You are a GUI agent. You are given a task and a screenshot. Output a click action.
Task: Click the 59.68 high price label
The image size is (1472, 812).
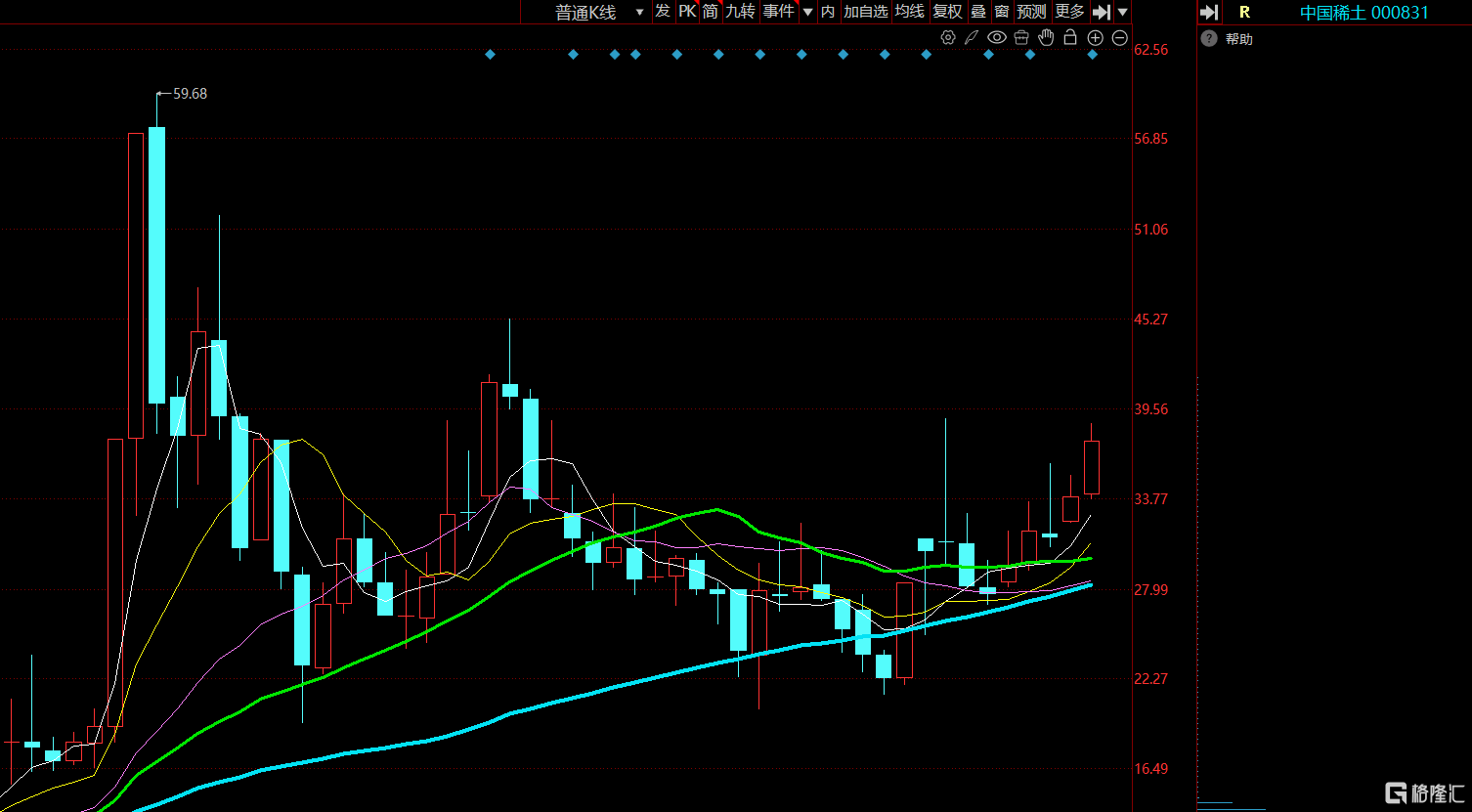[190, 94]
